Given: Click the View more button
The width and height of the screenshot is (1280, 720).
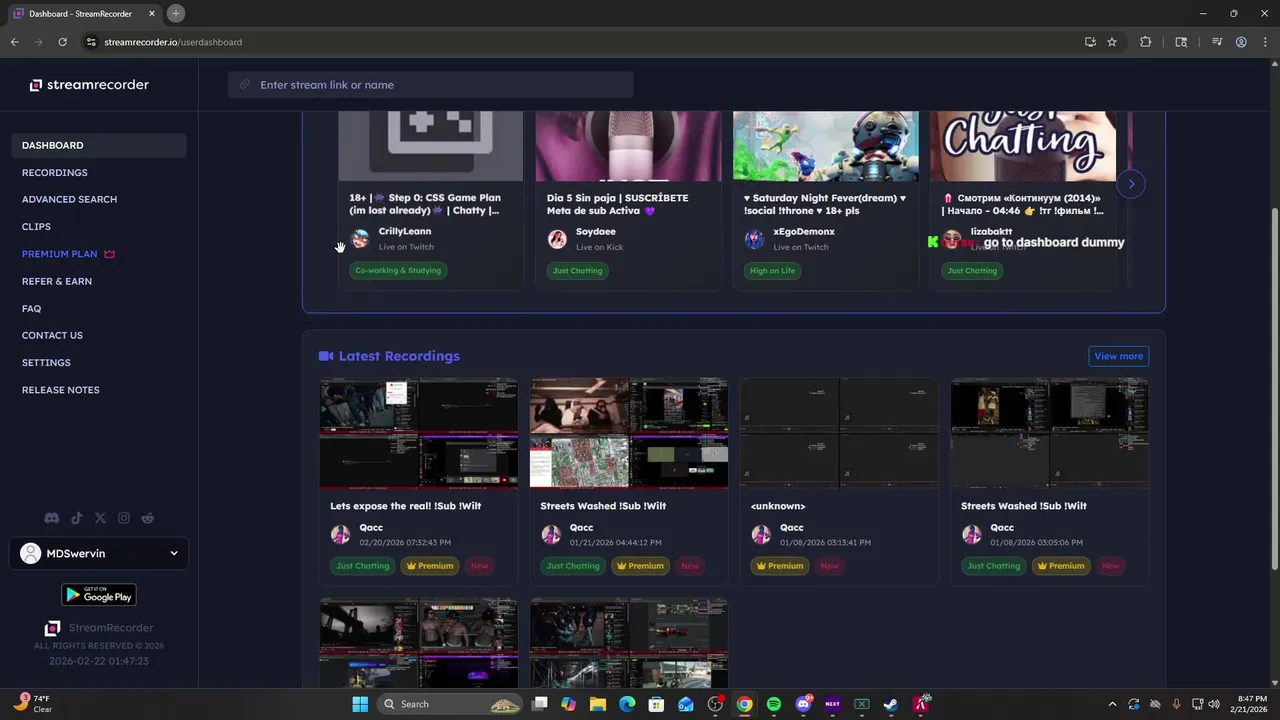Looking at the screenshot, I should [x=1118, y=356].
